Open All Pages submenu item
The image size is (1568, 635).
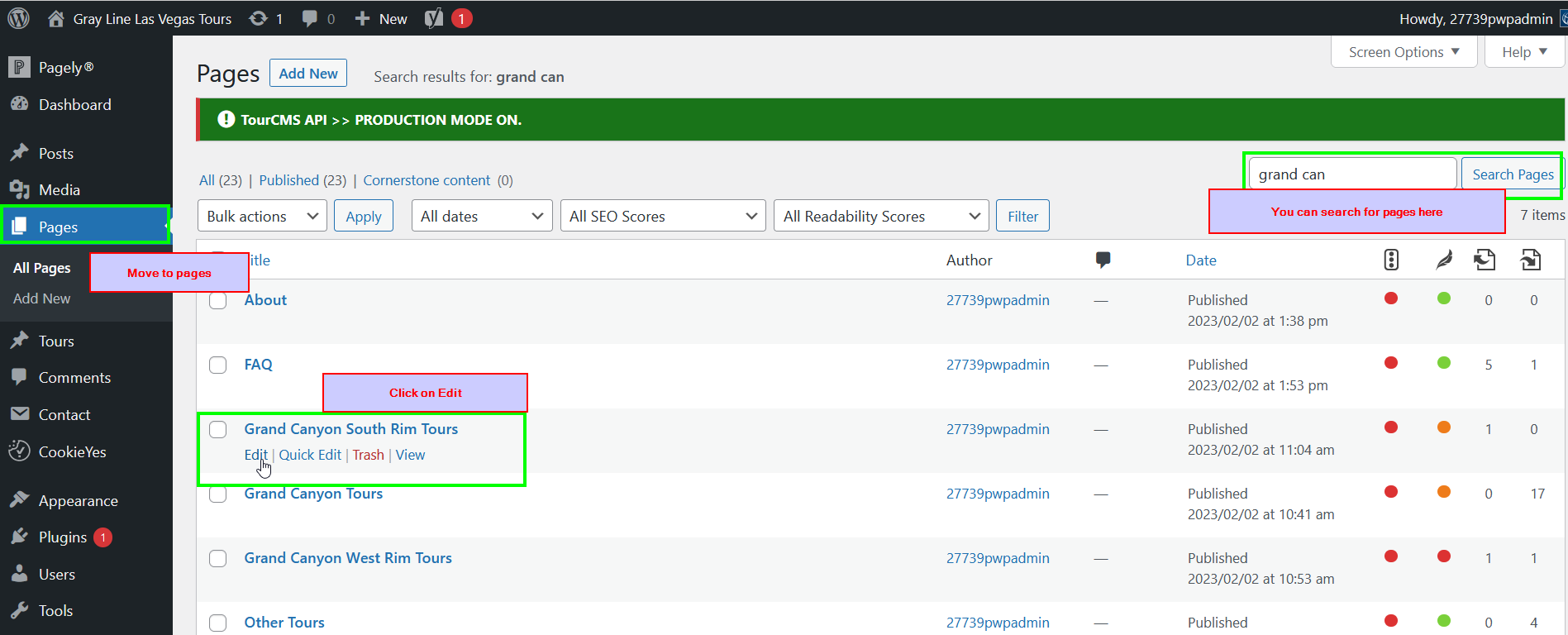click(x=42, y=268)
